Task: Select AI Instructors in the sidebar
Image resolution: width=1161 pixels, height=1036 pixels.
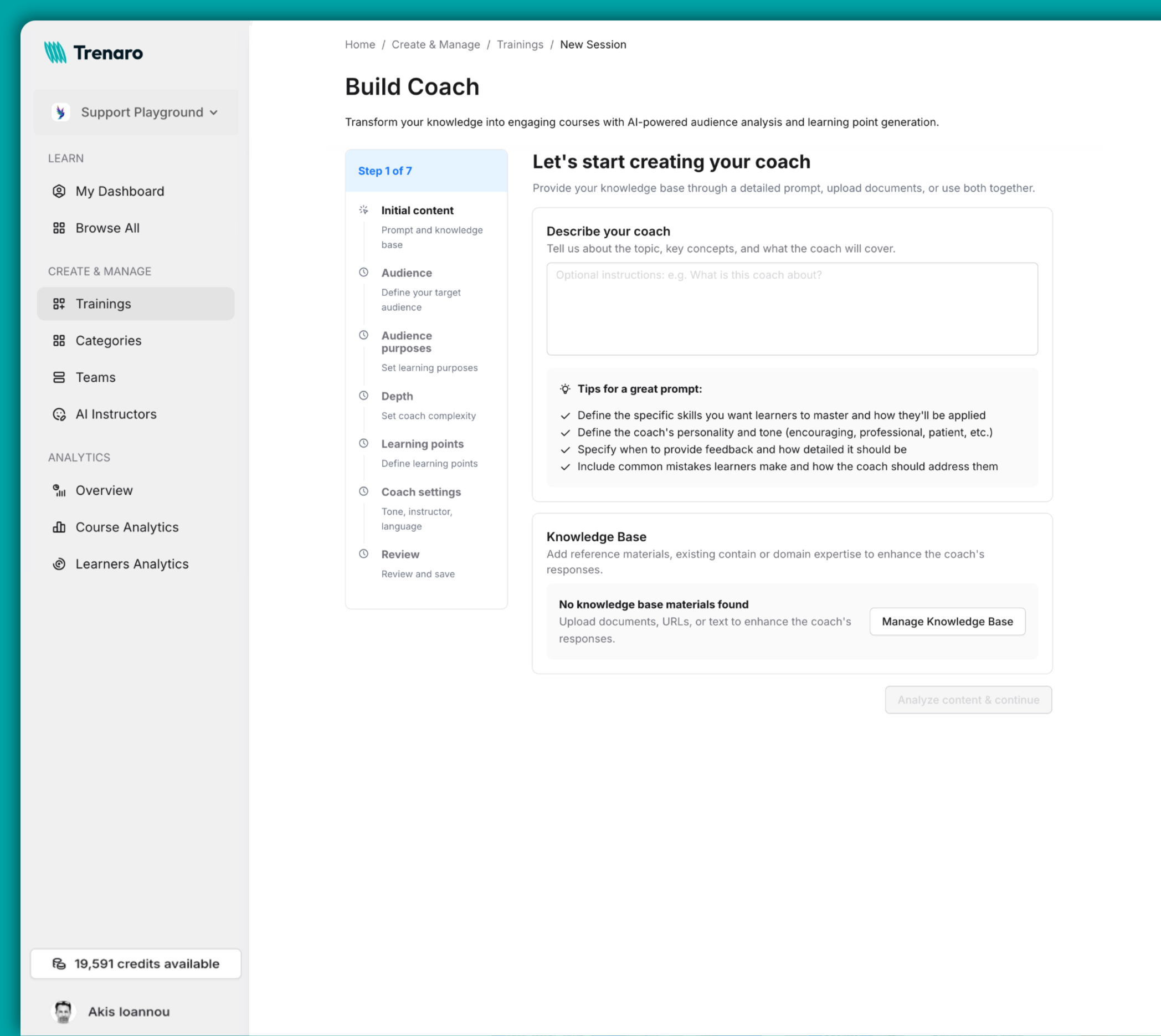Action: pyautogui.click(x=116, y=414)
